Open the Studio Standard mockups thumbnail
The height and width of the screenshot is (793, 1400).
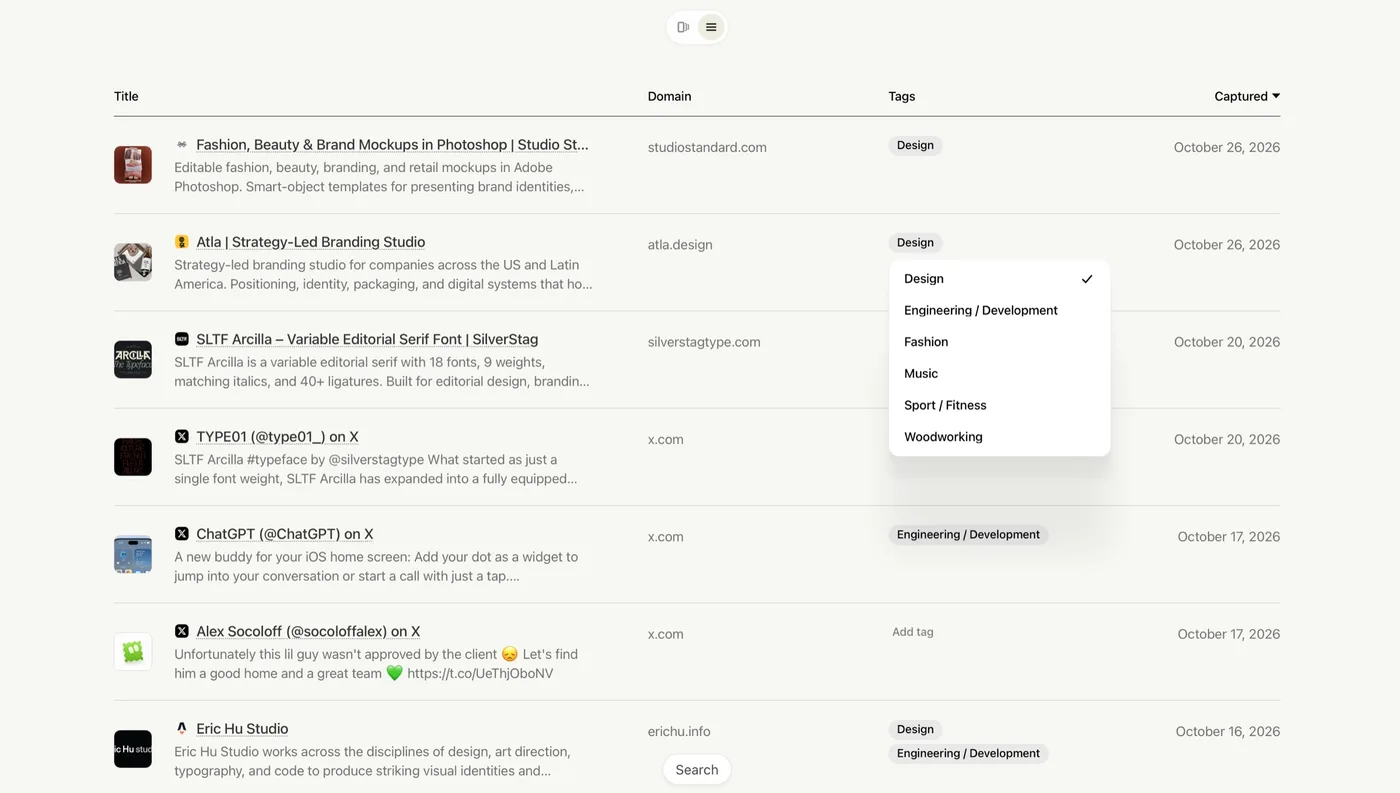click(x=133, y=165)
